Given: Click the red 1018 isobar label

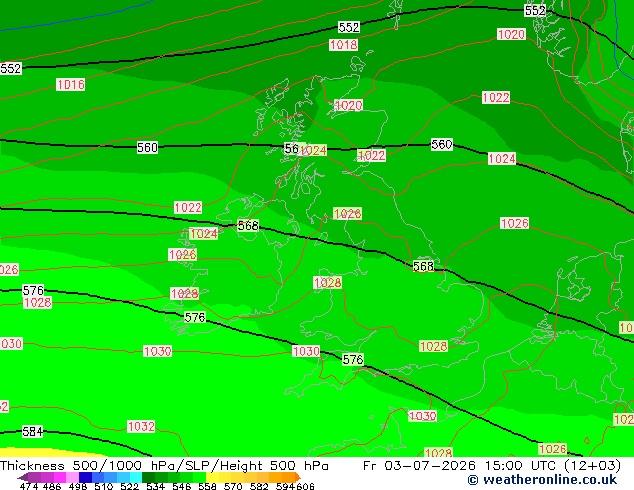Looking at the screenshot, I should (343, 44).
